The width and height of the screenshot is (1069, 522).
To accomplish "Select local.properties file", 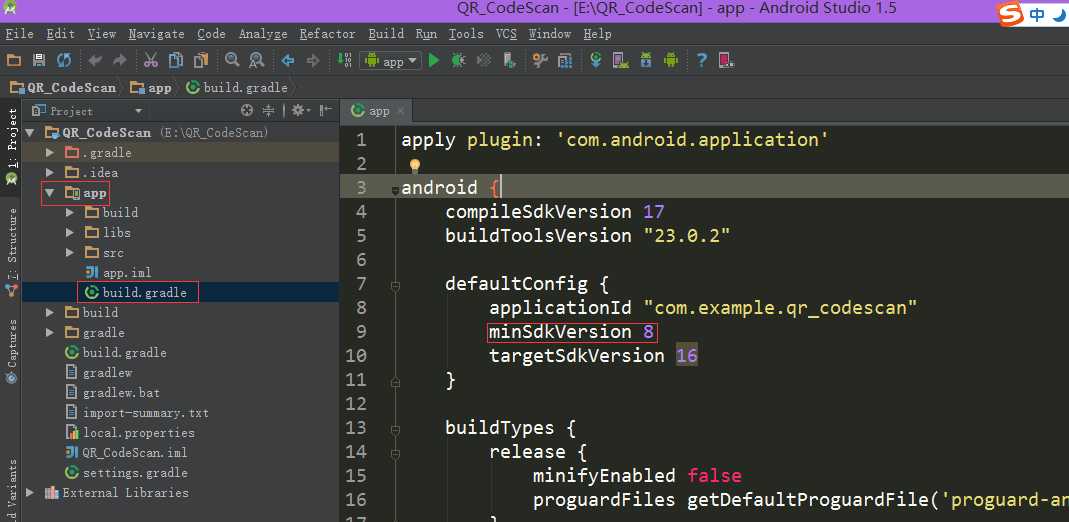I will coord(130,433).
